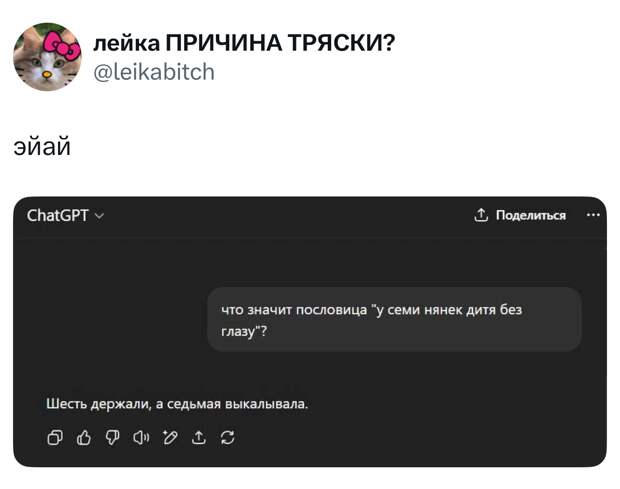Play the response with read aloud
This screenshot has height=489, width=620.
click(141, 437)
